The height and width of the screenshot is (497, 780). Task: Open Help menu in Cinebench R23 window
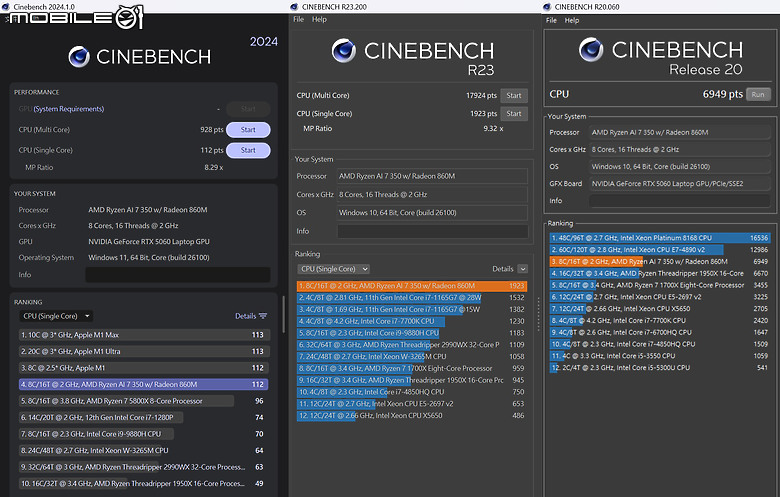[319, 19]
